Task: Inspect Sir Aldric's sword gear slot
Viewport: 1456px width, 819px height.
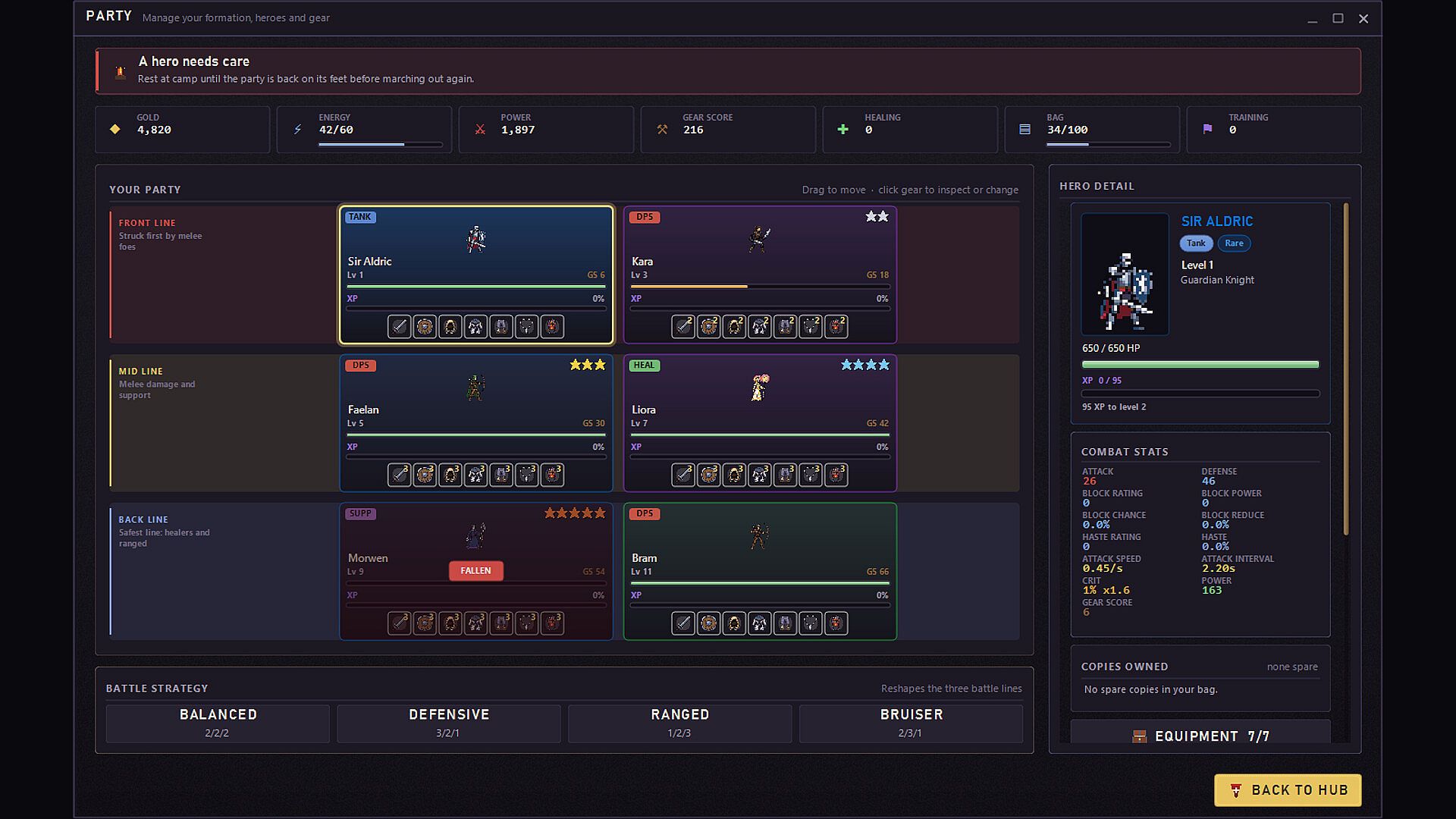Action: click(x=399, y=327)
